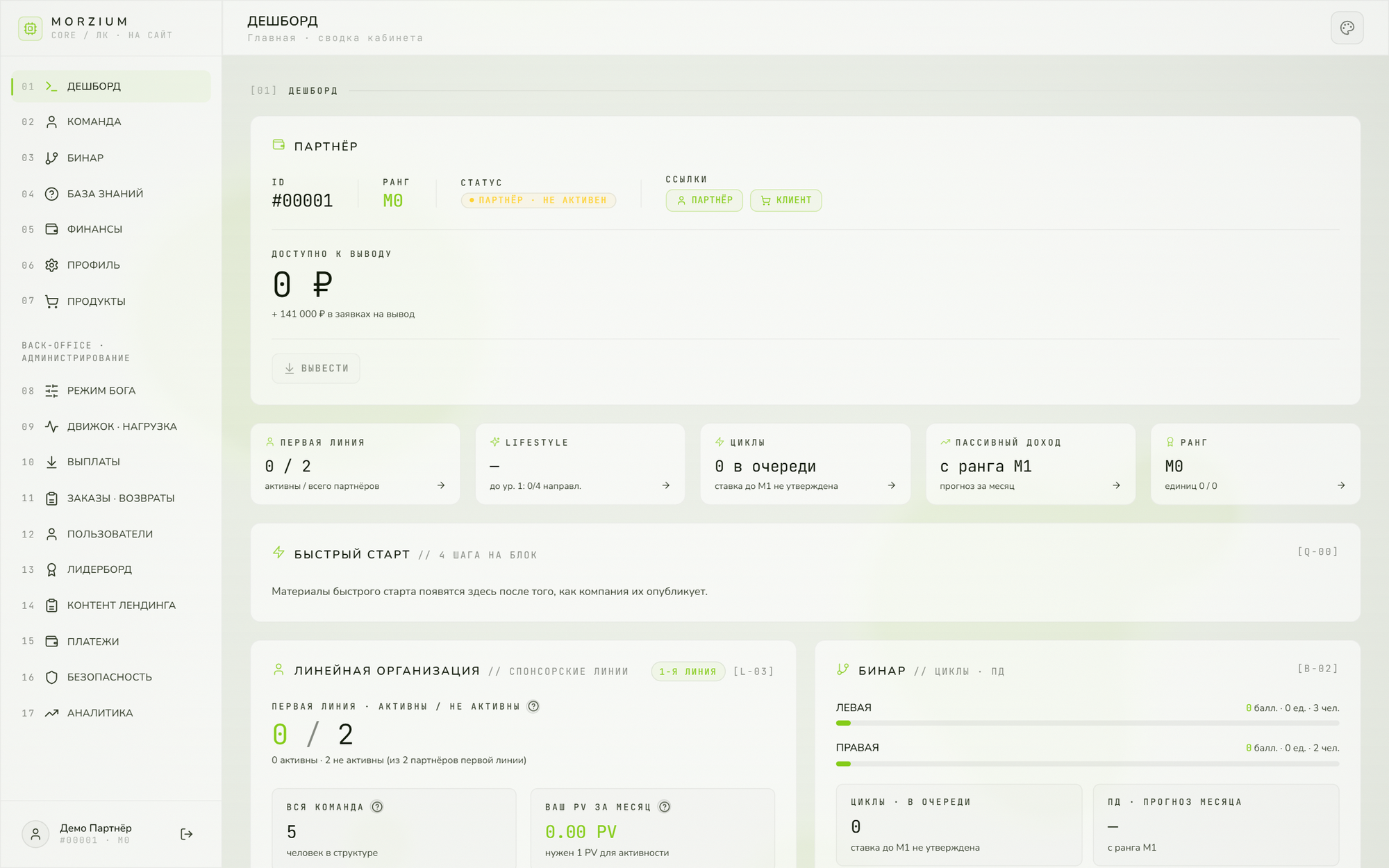Click the arrow in LIFESTYLE card

pos(666,485)
